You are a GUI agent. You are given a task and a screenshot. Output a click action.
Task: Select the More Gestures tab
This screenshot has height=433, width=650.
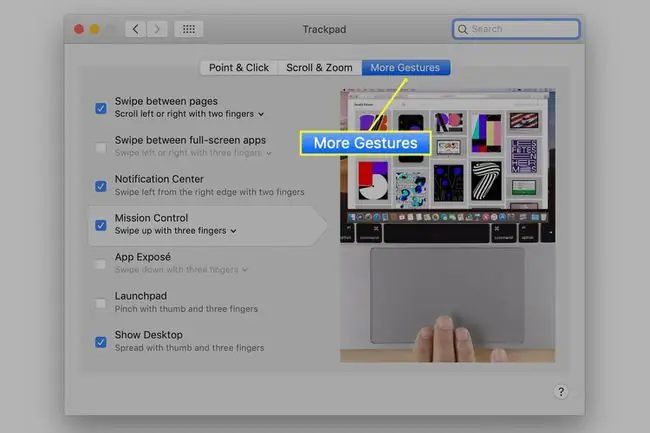405,68
